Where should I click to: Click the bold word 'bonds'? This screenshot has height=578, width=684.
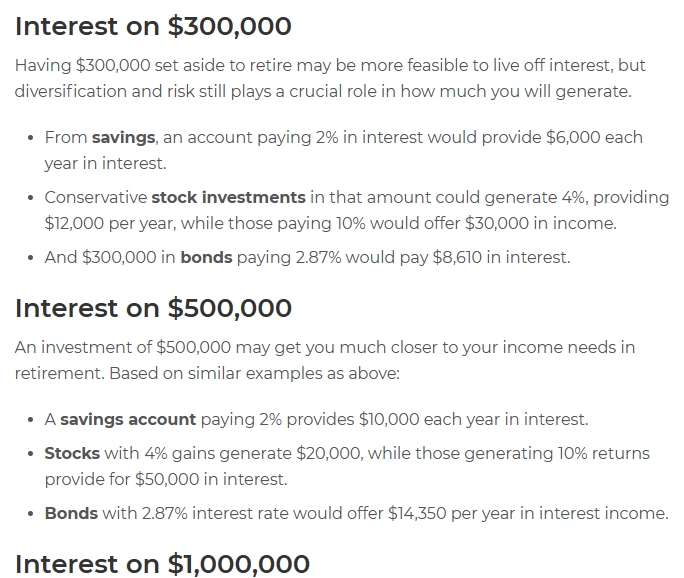point(206,257)
